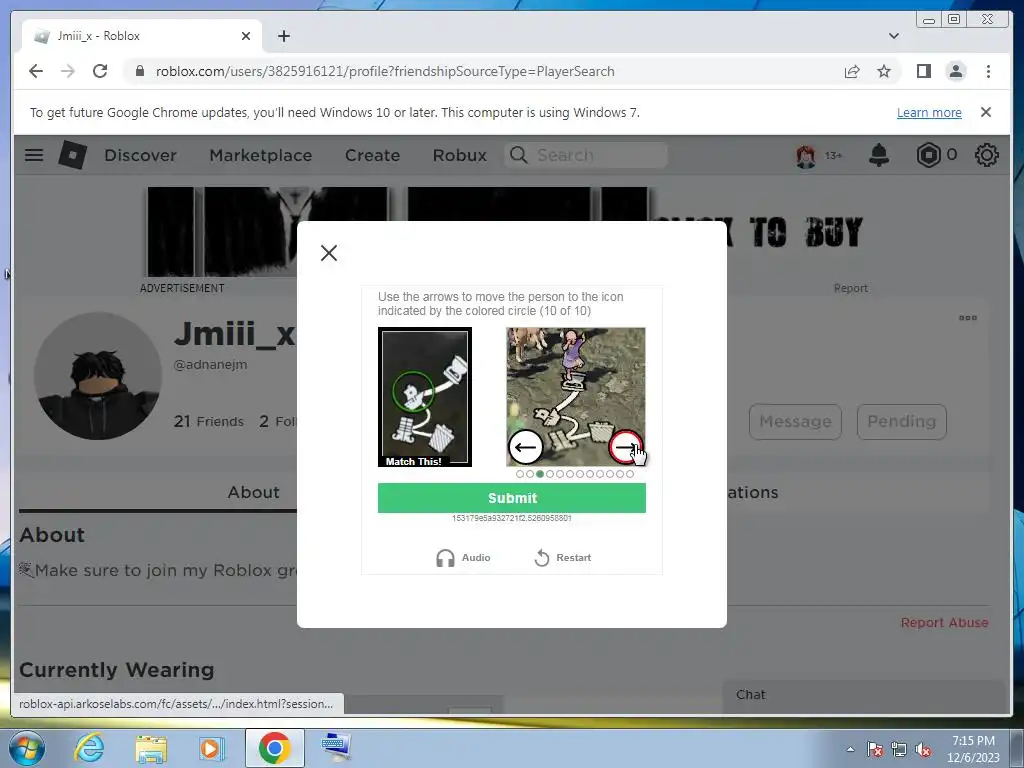Click the Roblox search field

pyautogui.click(x=586, y=155)
